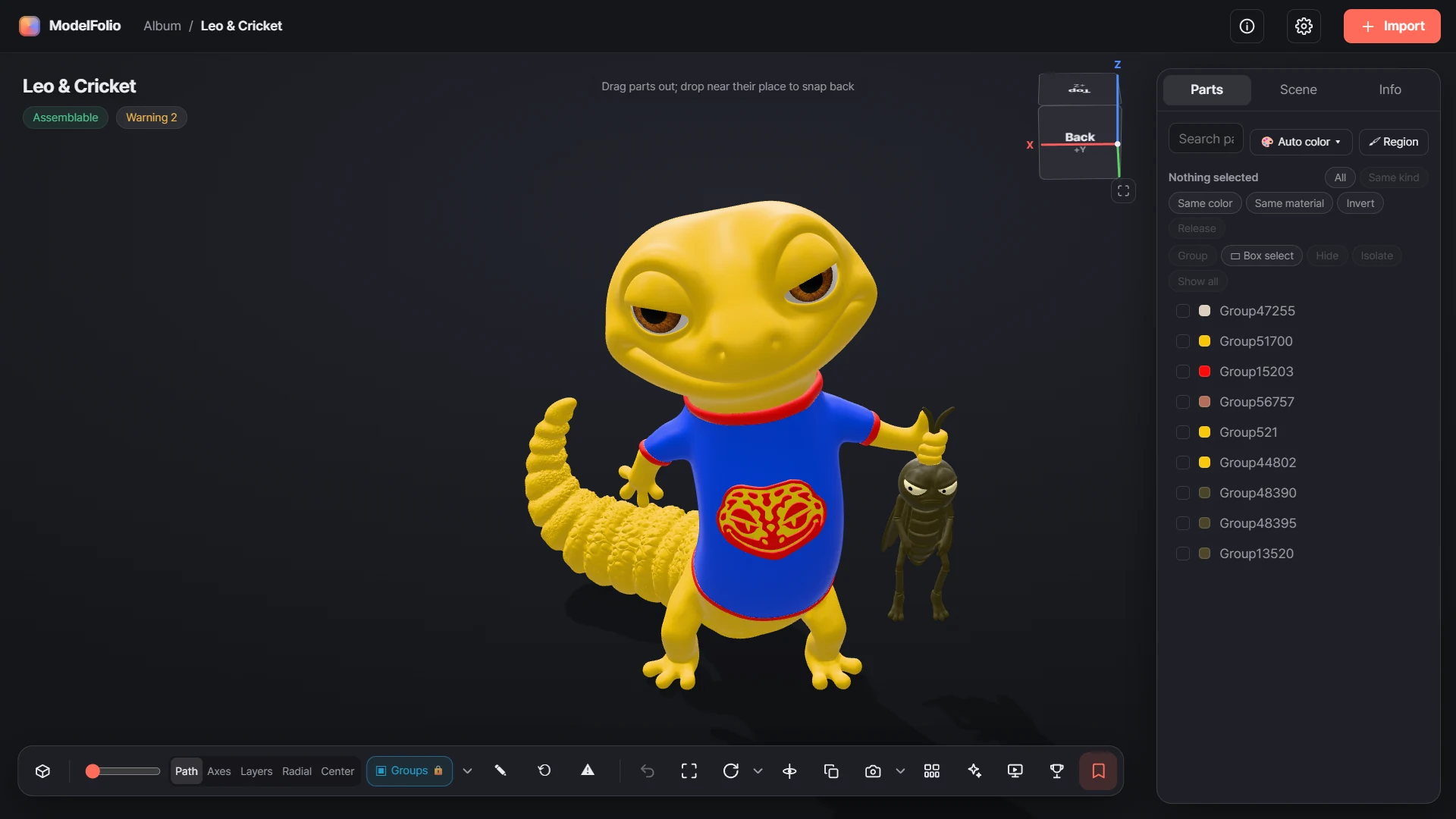Viewport: 1456px width, 819px height.
Task: Click the sparkle magic icon
Action: [974, 770]
